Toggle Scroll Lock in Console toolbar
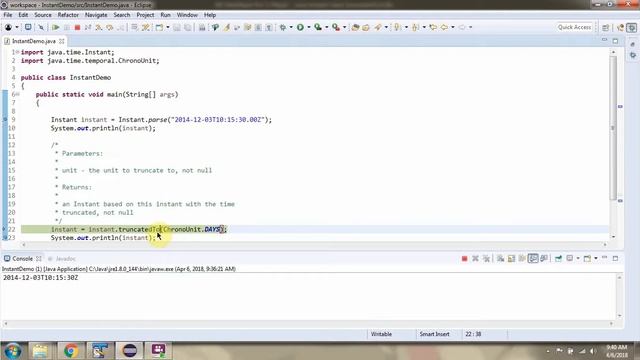Image resolution: width=640 pixels, height=360 pixels. (511, 258)
